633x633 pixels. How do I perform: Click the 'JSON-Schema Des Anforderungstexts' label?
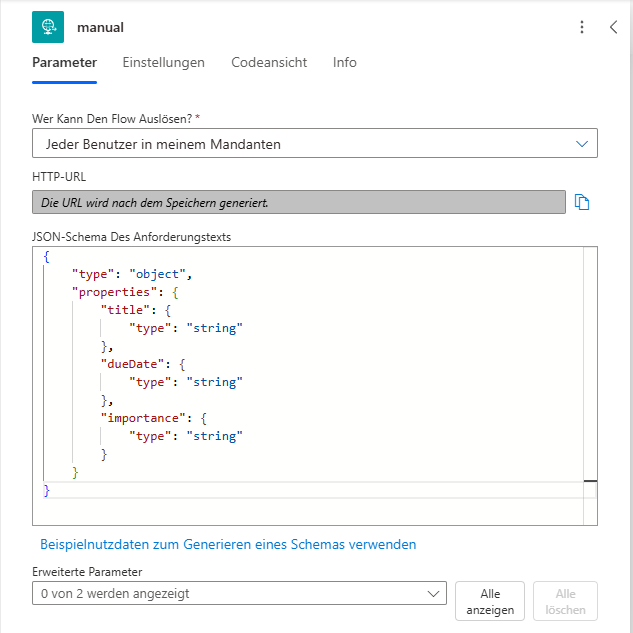(x=132, y=237)
